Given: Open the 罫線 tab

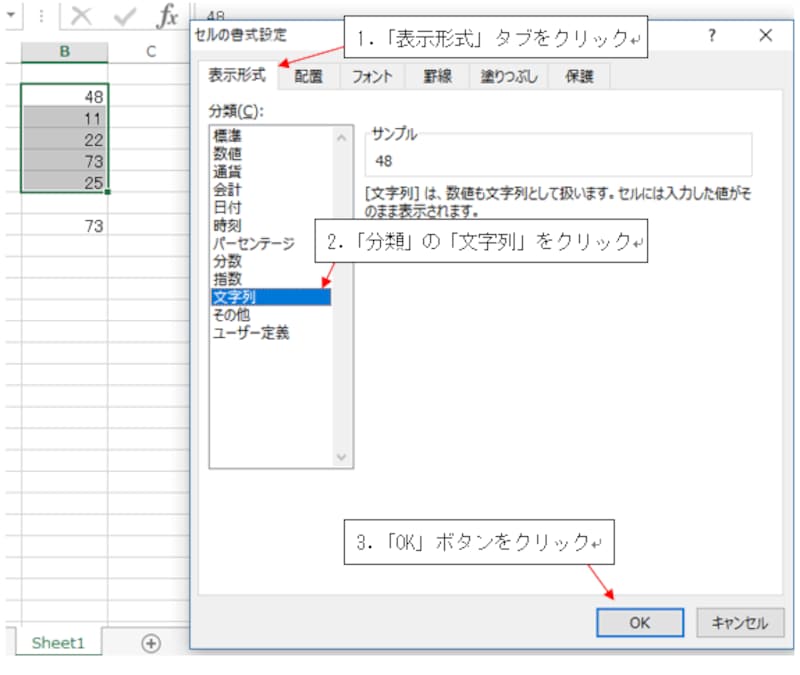Looking at the screenshot, I should [438, 75].
